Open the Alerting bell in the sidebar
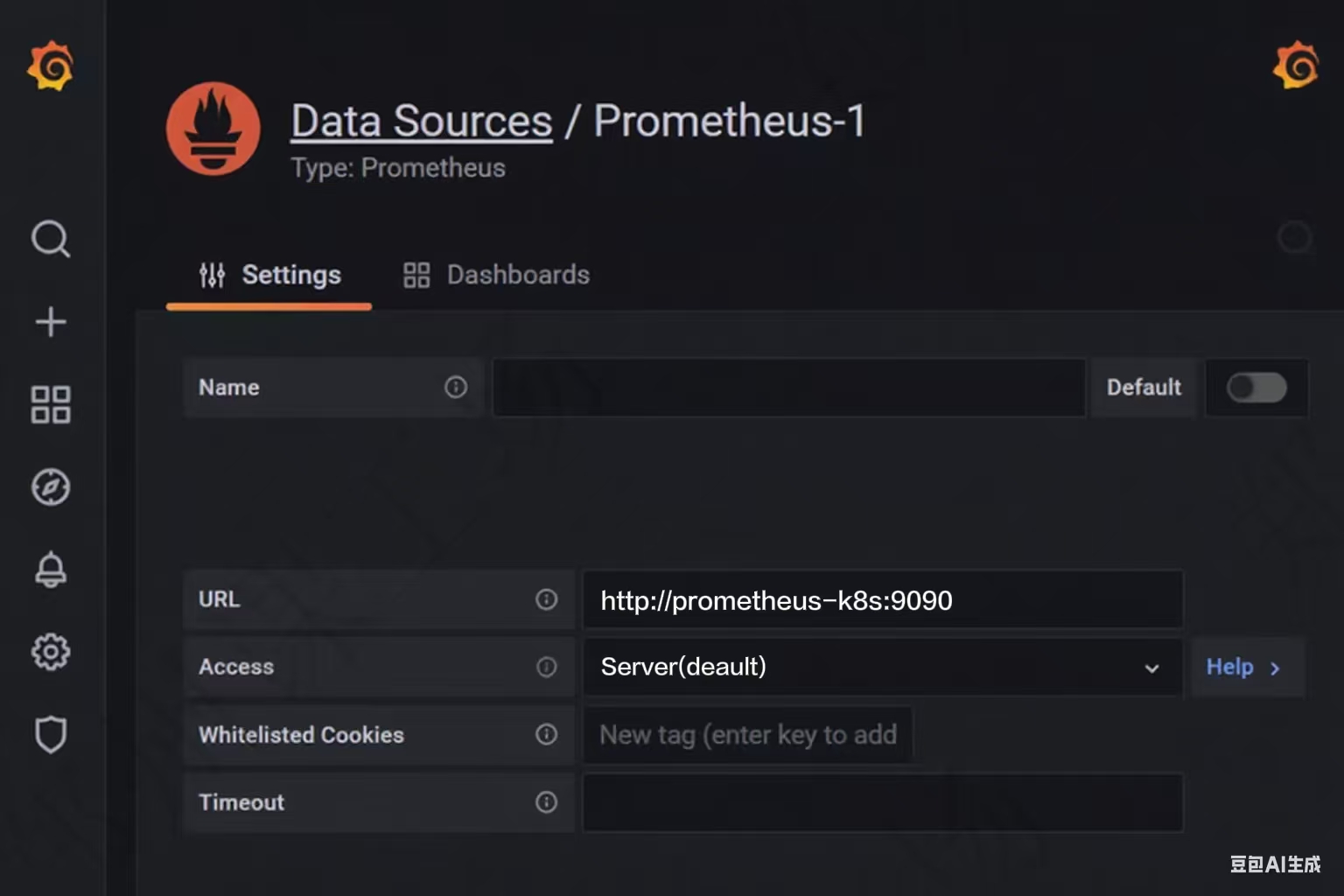 point(51,570)
